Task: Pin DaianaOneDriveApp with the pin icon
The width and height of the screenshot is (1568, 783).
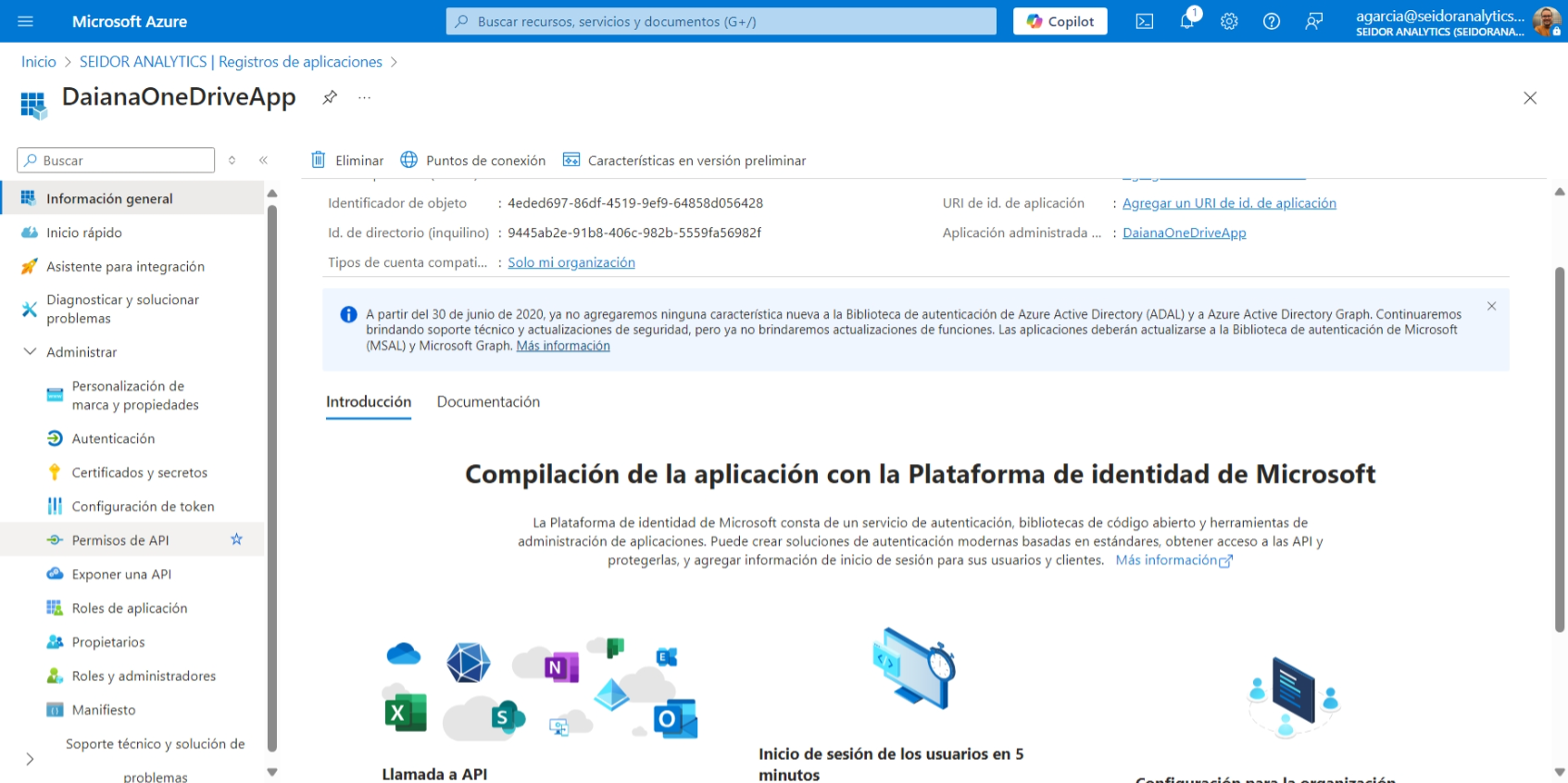Action: (x=330, y=97)
